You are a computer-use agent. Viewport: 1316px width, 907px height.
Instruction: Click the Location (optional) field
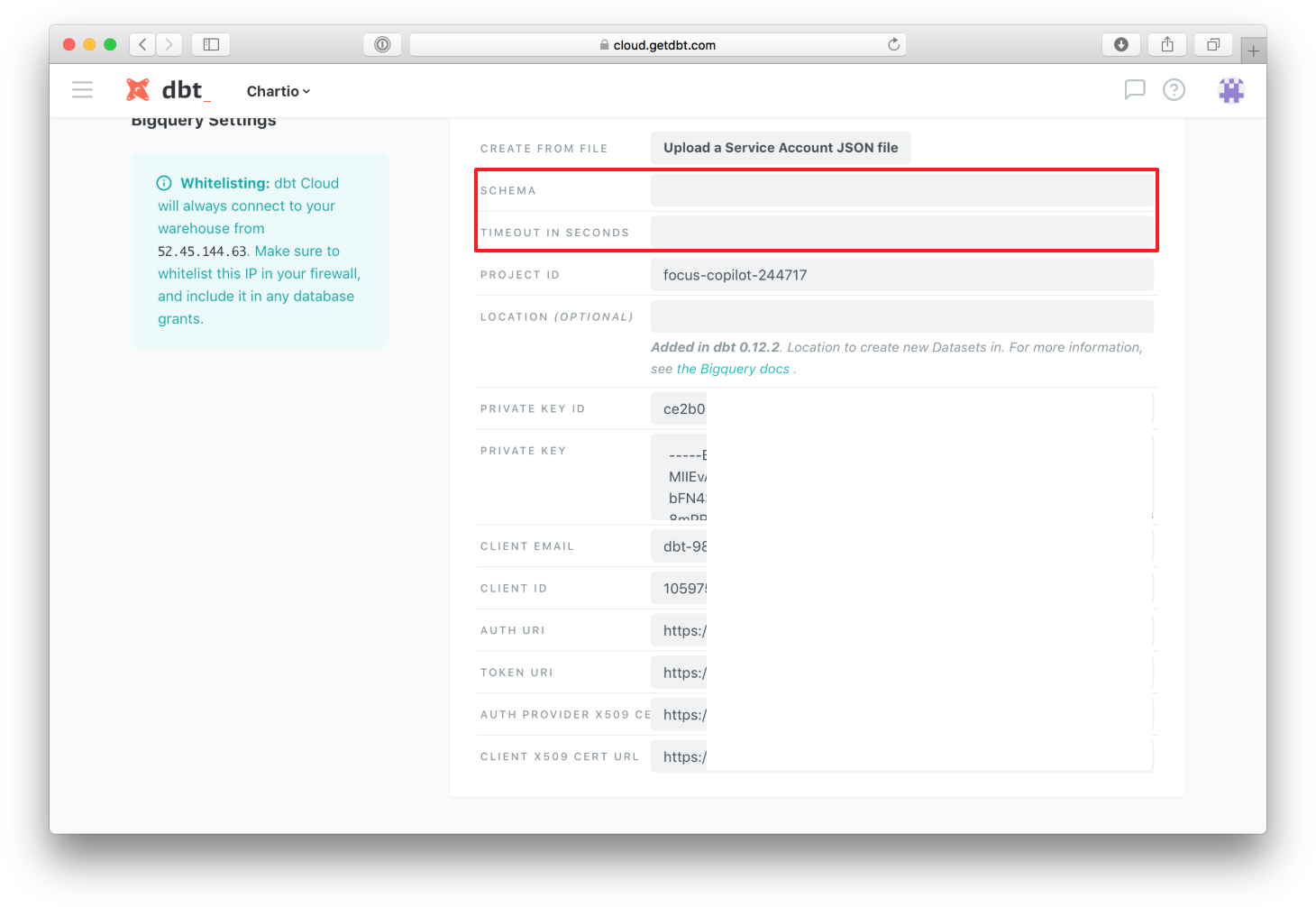902,316
